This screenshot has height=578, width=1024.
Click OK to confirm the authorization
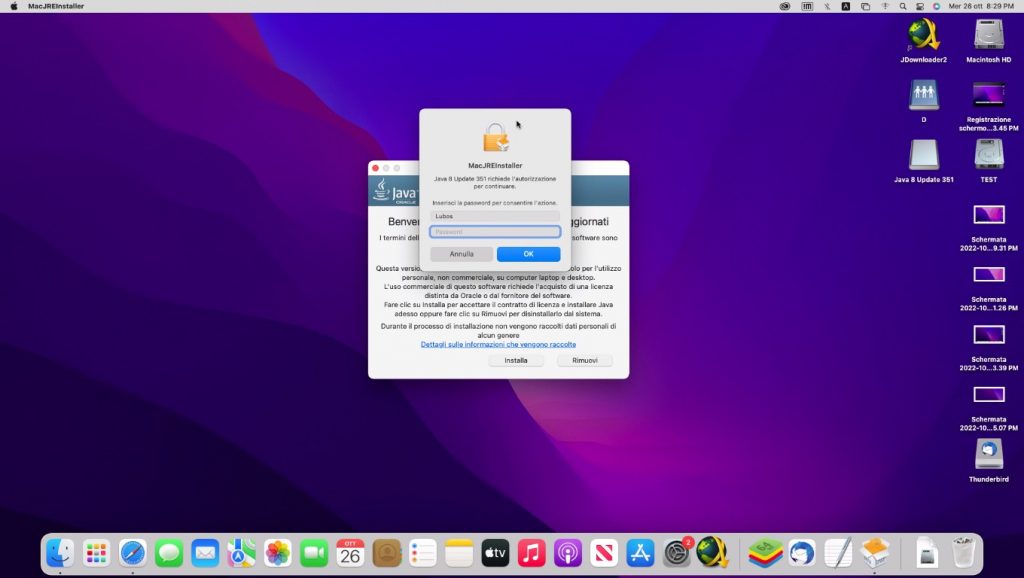point(527,254)
